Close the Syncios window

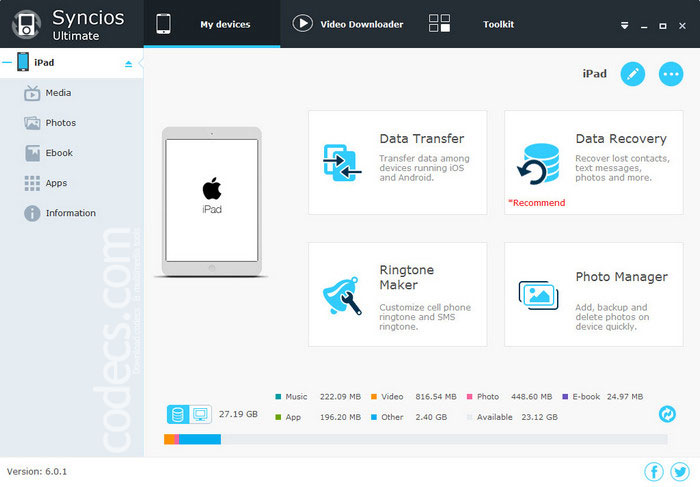tap(682, 26)
